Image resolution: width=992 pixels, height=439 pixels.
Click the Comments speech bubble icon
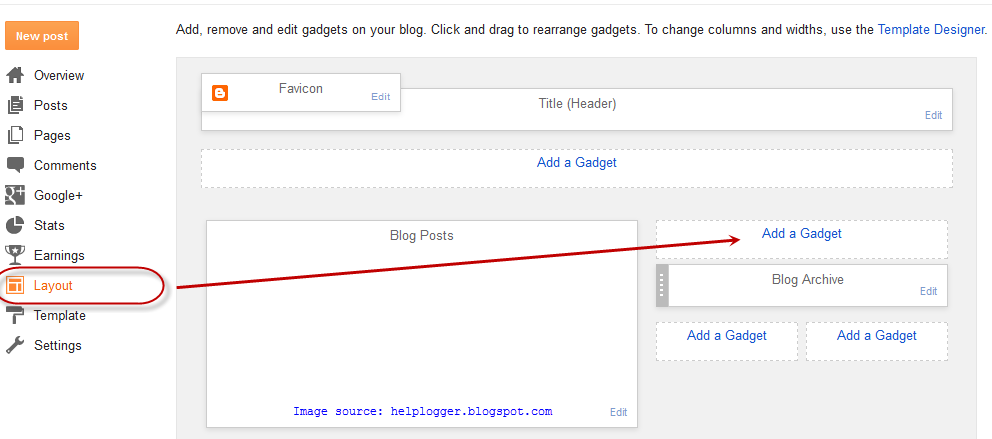[x=15, y=165]
